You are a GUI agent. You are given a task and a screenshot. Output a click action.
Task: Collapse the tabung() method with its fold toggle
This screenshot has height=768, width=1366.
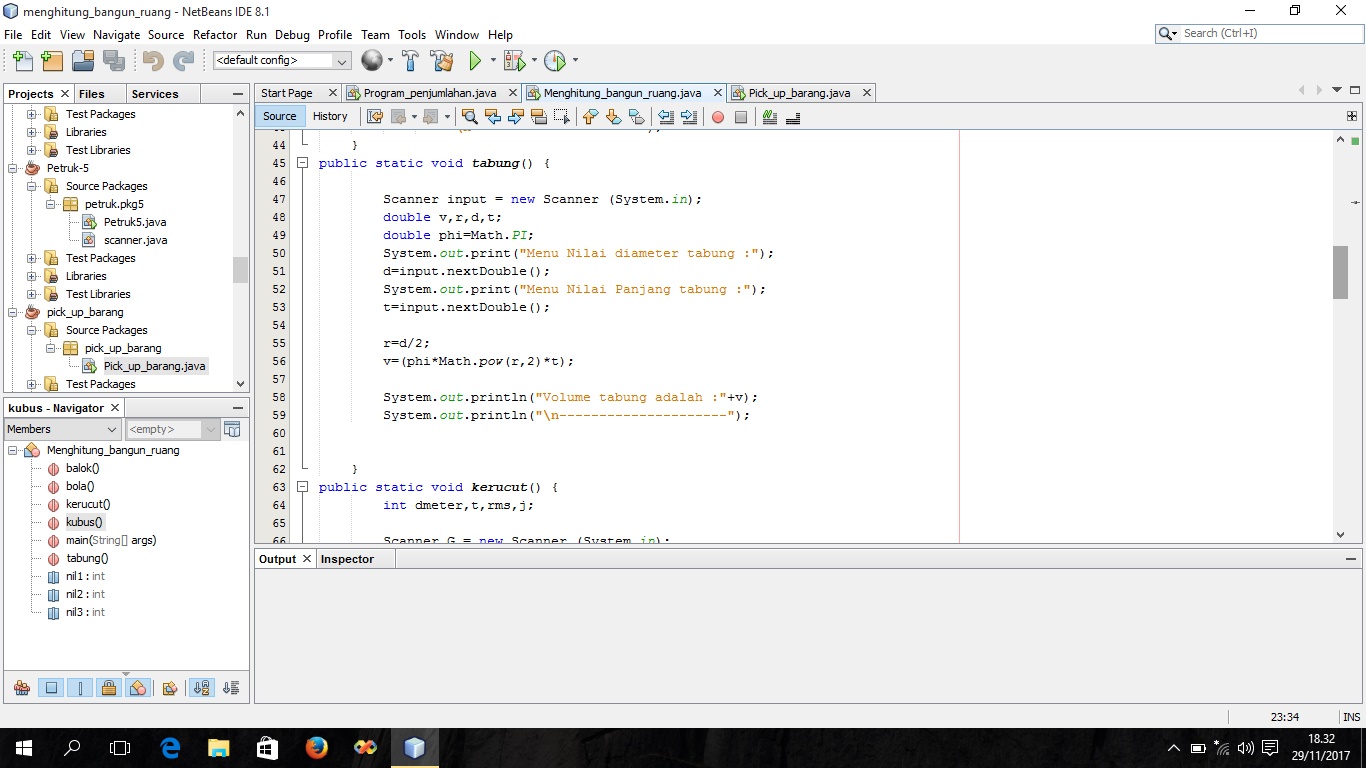[303, 162]
